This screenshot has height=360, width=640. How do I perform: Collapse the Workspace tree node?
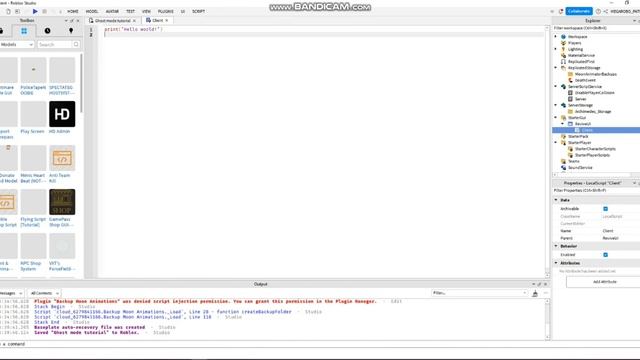(x=556, y=37)
